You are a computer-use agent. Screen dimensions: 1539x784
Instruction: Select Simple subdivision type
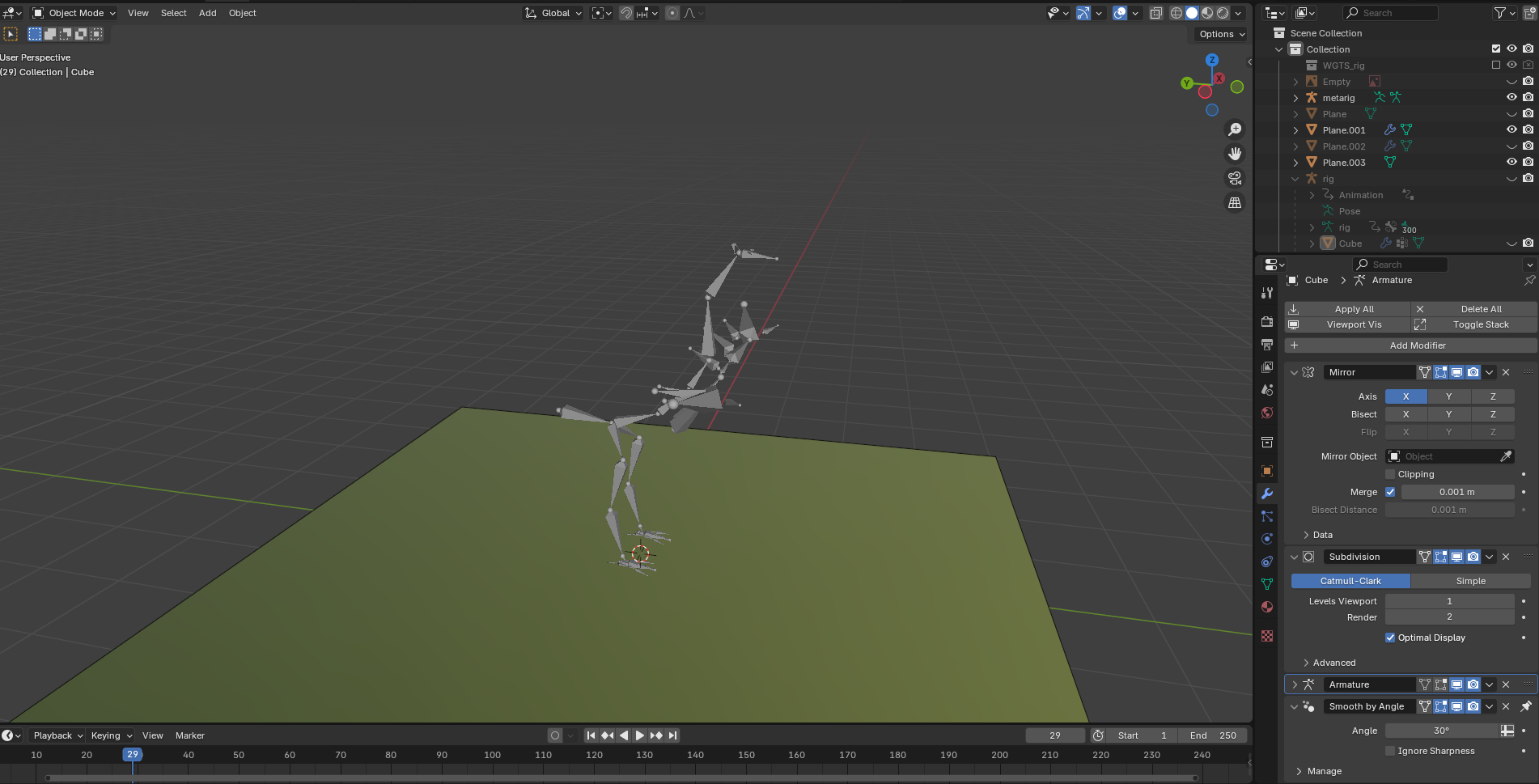(1470, 581)
